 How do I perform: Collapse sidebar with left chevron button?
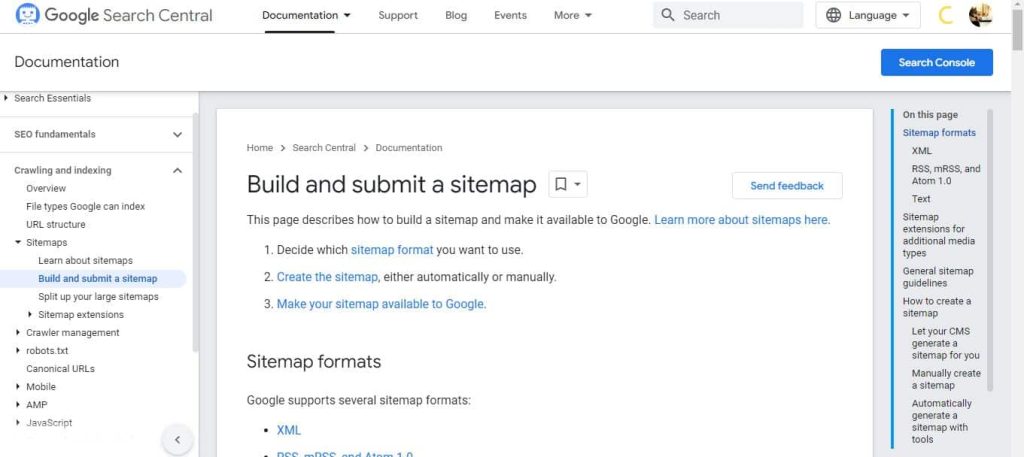click(177, 439)
